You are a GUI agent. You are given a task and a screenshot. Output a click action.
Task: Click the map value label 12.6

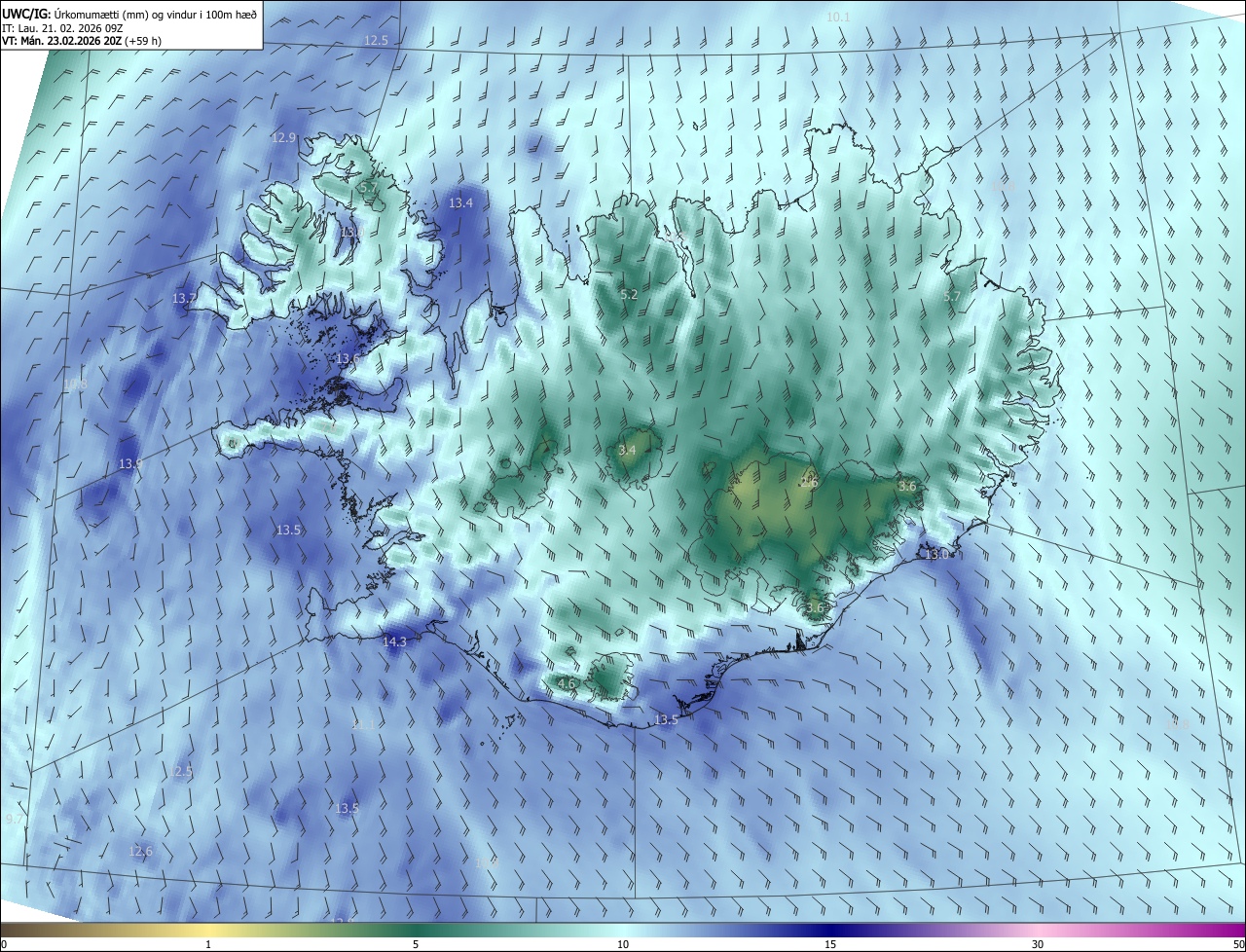[141, 852]
